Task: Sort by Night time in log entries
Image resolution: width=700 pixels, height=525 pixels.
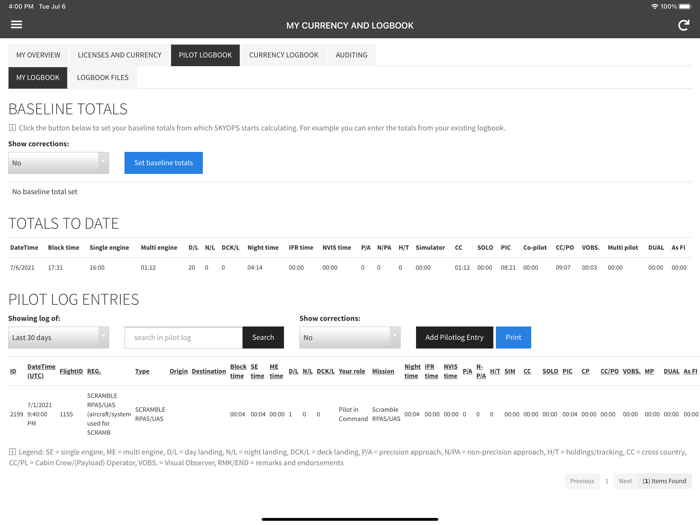Action: click(x=412, y=371)
